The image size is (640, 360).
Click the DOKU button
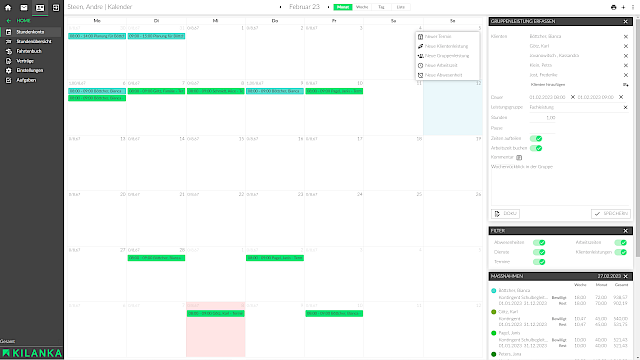505,213
